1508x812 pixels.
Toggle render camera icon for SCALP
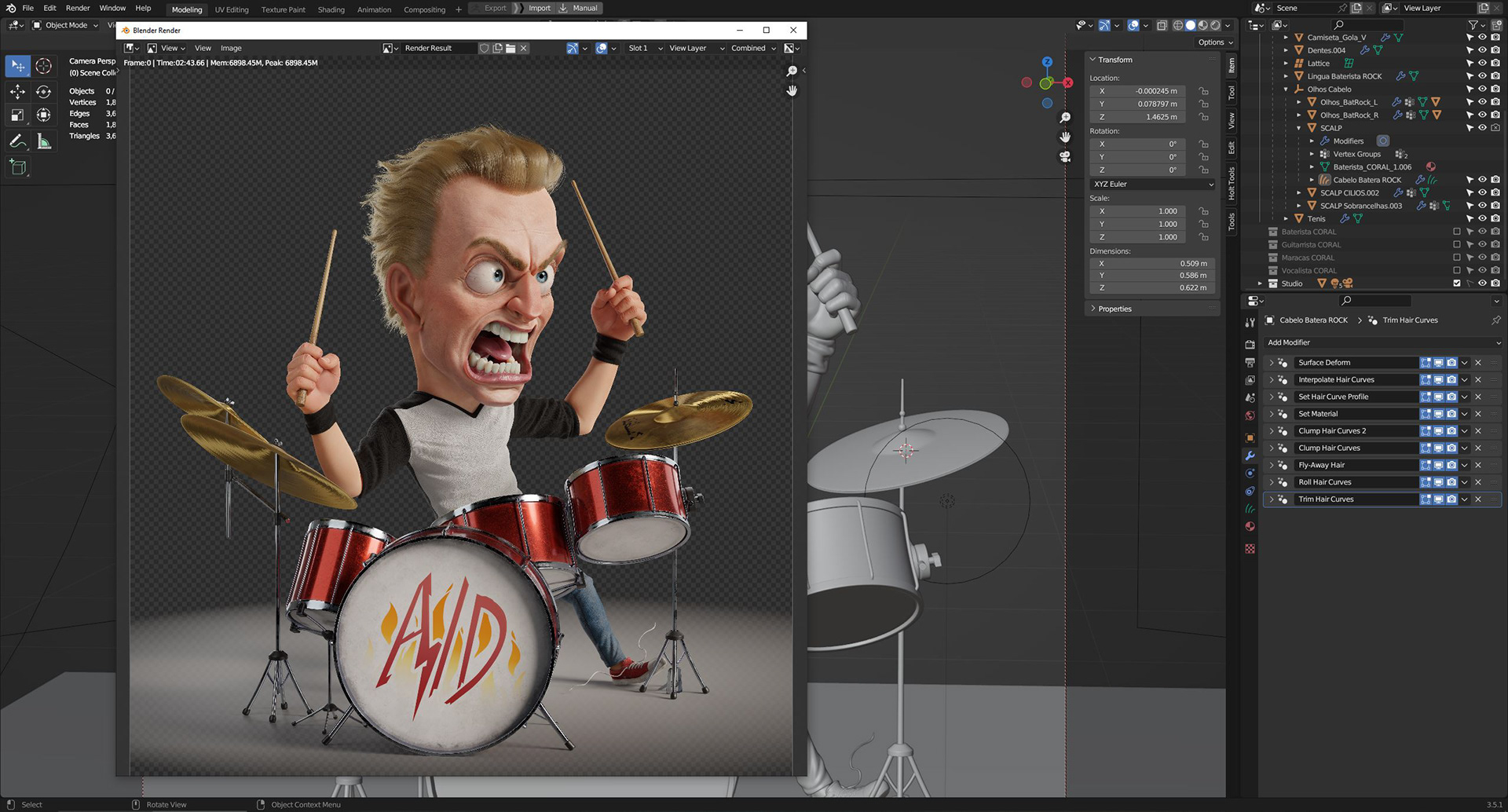[1495, 128]
